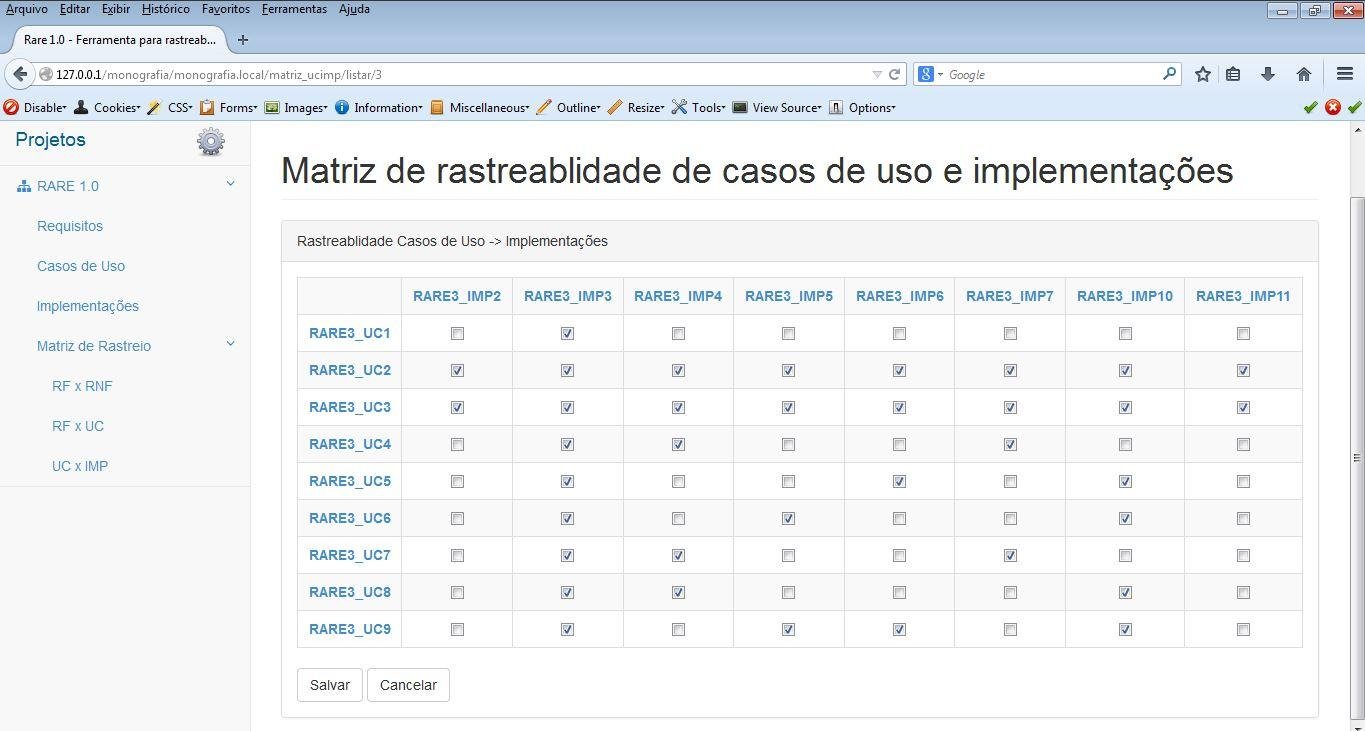The height and width of the screenshot is (731, 1365).
Task: Open the RARE3_UC5 row header link
Action: coord(350,481)
